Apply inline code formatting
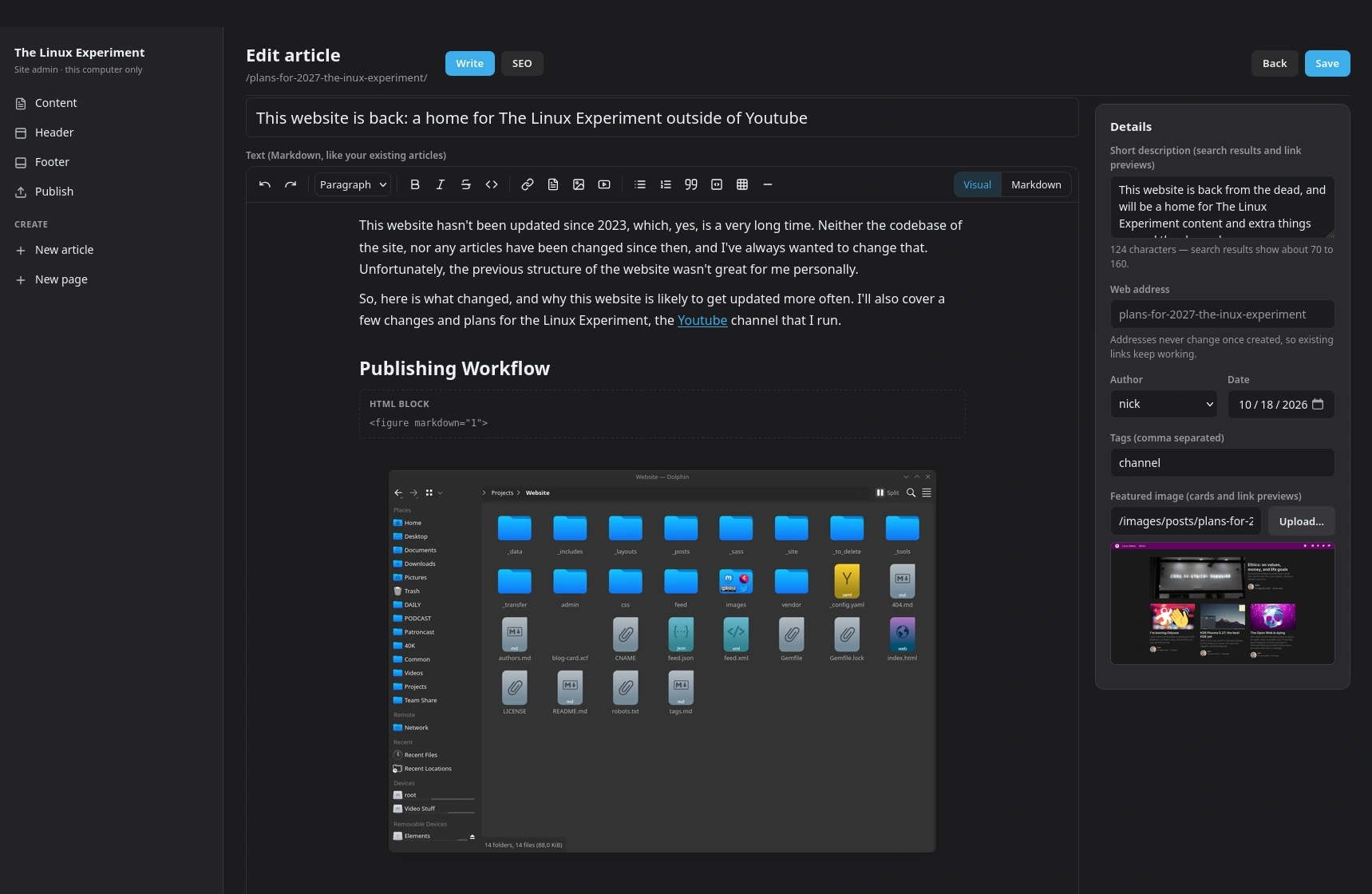This screenshot has height=894, width=1372. [x=492, y=184]
